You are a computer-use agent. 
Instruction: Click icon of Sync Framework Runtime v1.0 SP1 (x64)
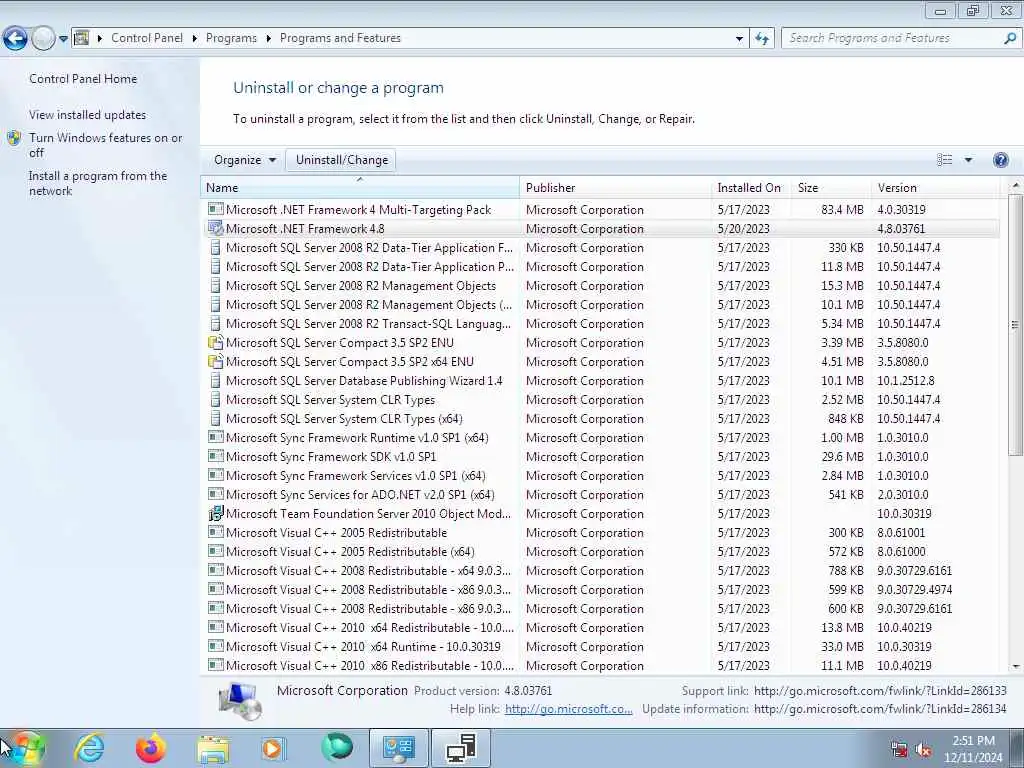pos(216,437)
